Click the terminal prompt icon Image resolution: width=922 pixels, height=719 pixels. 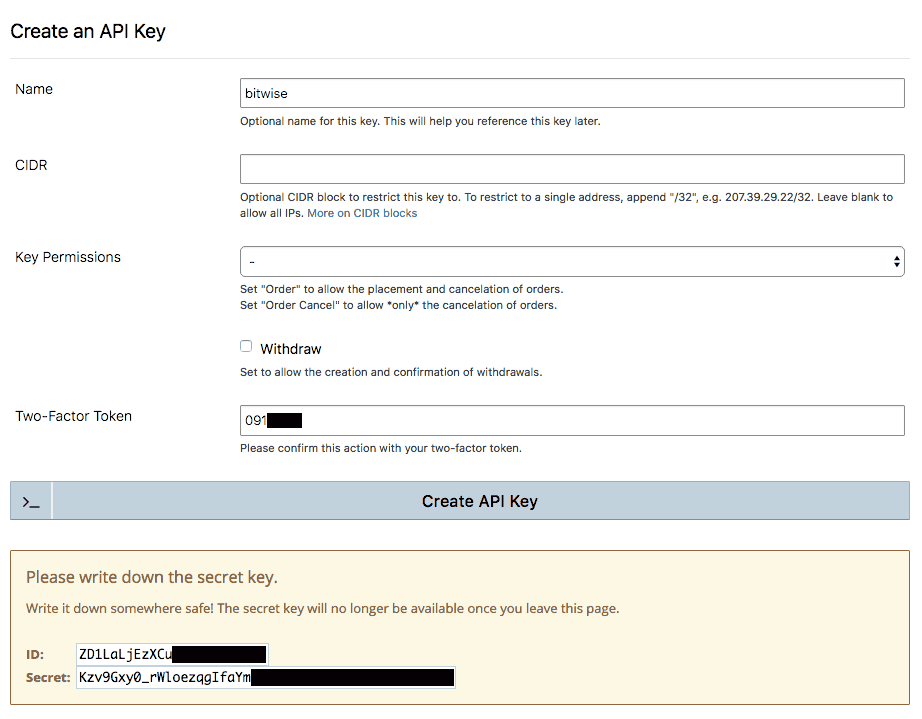[x=31, y=501]
